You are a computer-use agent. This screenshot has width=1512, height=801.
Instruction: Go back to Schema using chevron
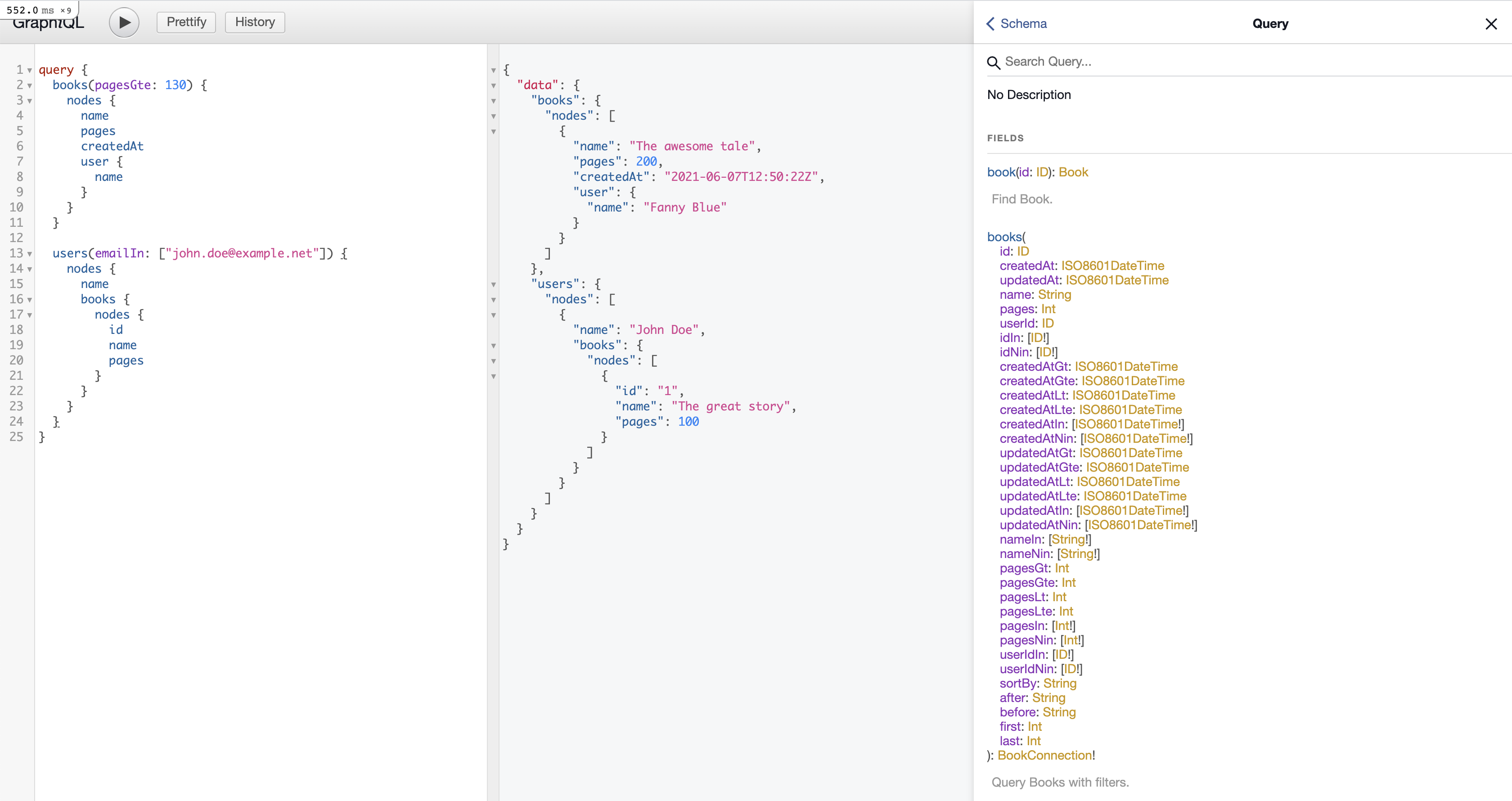[x=991, y=23]
